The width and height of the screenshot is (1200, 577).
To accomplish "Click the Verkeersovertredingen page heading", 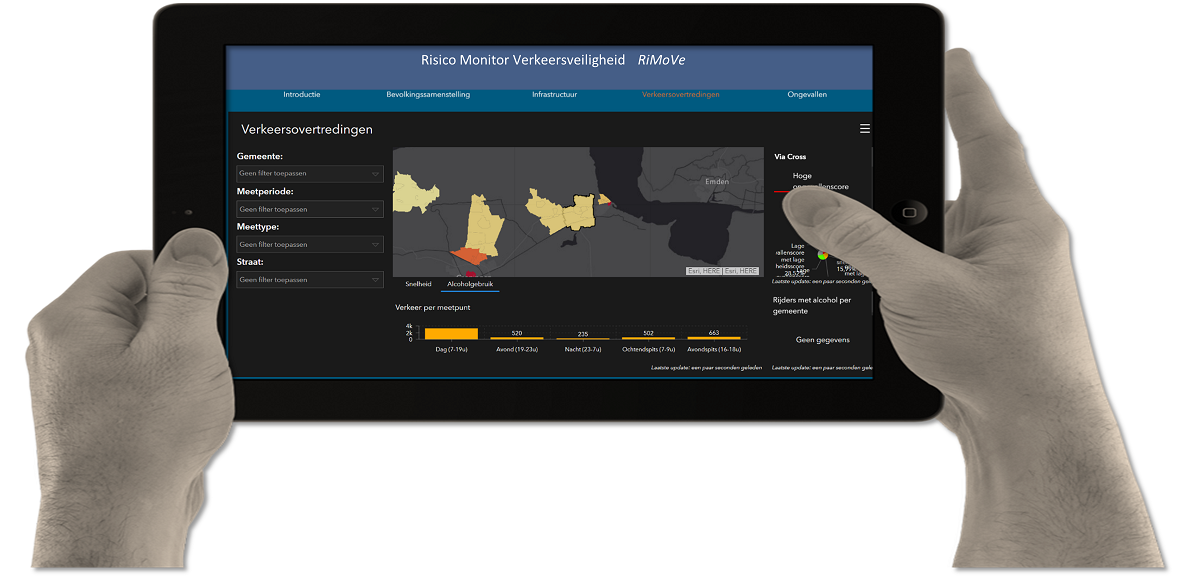I will coord(307,130).
